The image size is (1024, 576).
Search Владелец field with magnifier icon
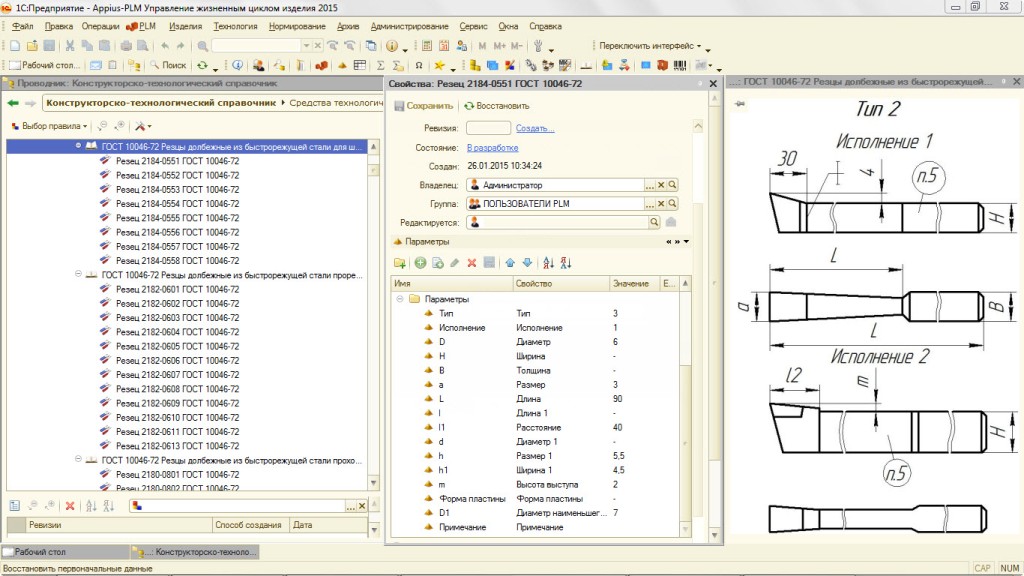(673, 185)
